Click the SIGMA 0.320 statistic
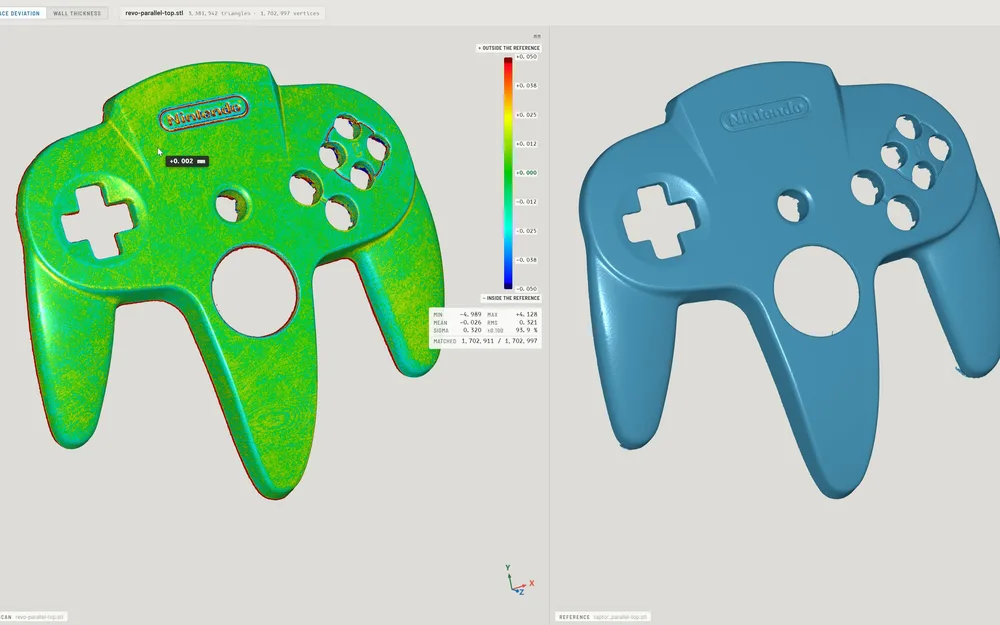This screenshot has width=1000, height=625. pos(457,330)
